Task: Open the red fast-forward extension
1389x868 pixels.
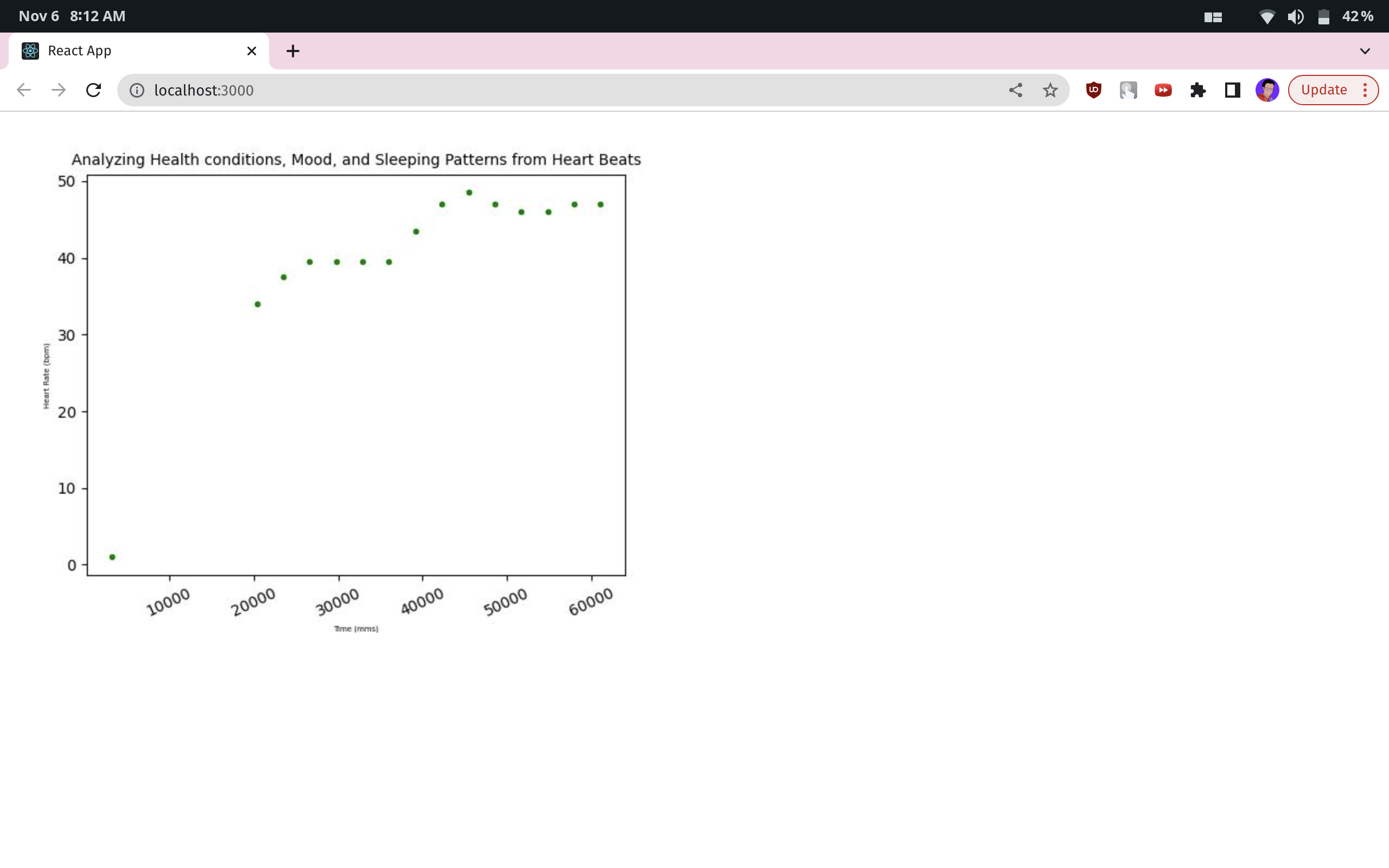Action: point(1163,90)
